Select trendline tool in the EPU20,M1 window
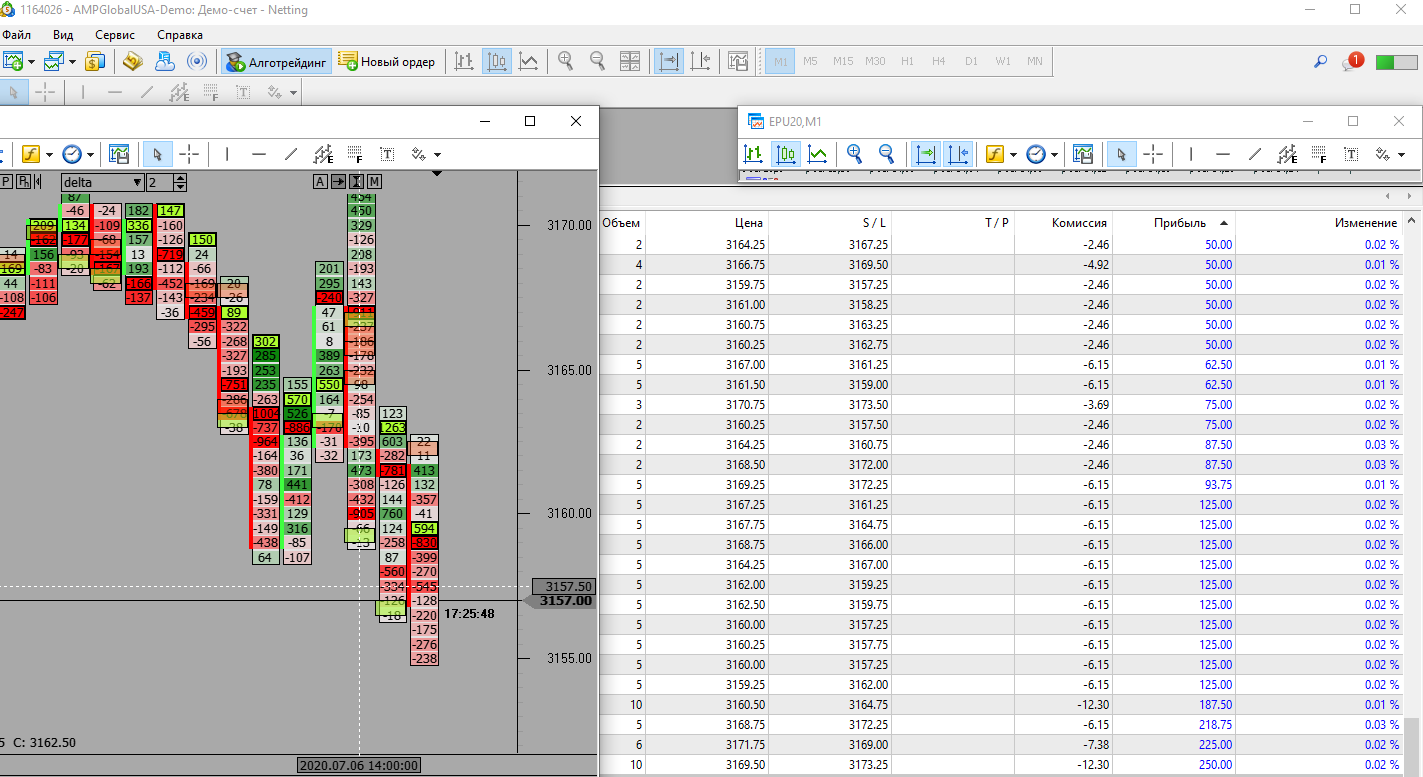This screenshot has width=1423, height=777. (1255, 154)
